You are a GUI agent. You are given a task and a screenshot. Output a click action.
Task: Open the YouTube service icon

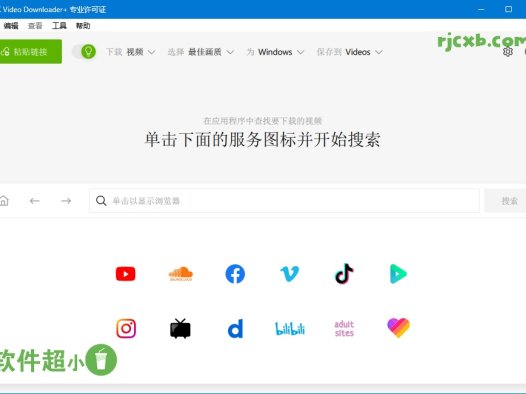click(125, 274)
